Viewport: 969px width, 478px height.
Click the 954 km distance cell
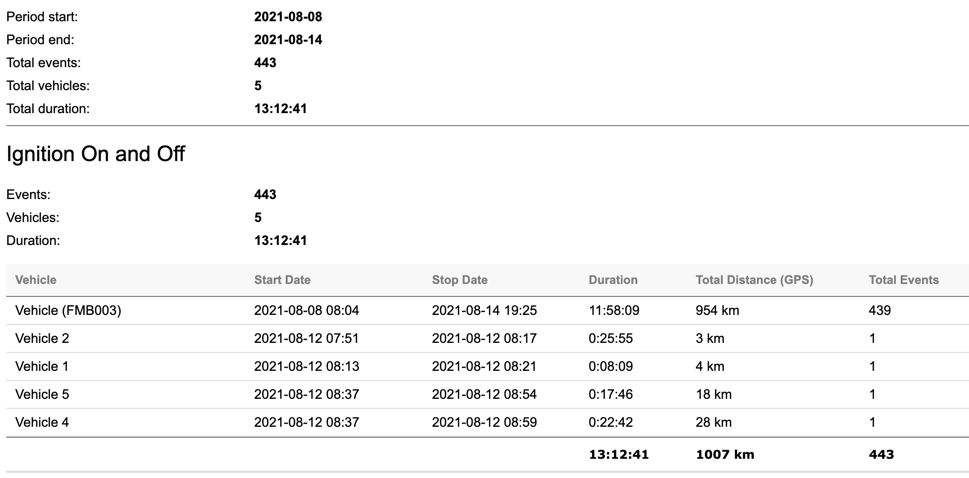point(717,311)
